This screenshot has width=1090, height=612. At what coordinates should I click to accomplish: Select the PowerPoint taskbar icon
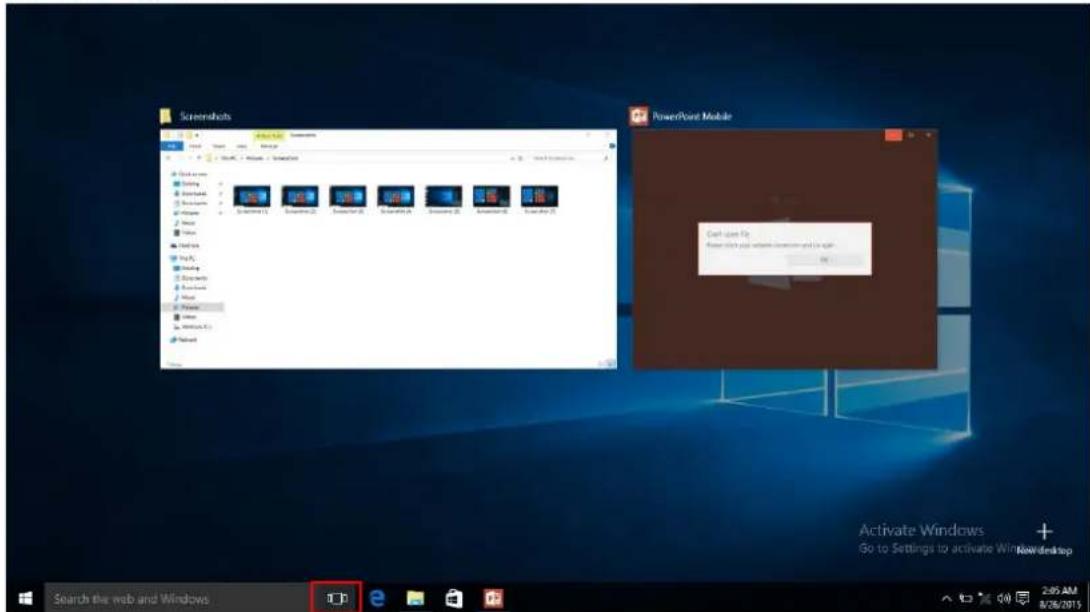pyautogui.click(x=493, y=598)
